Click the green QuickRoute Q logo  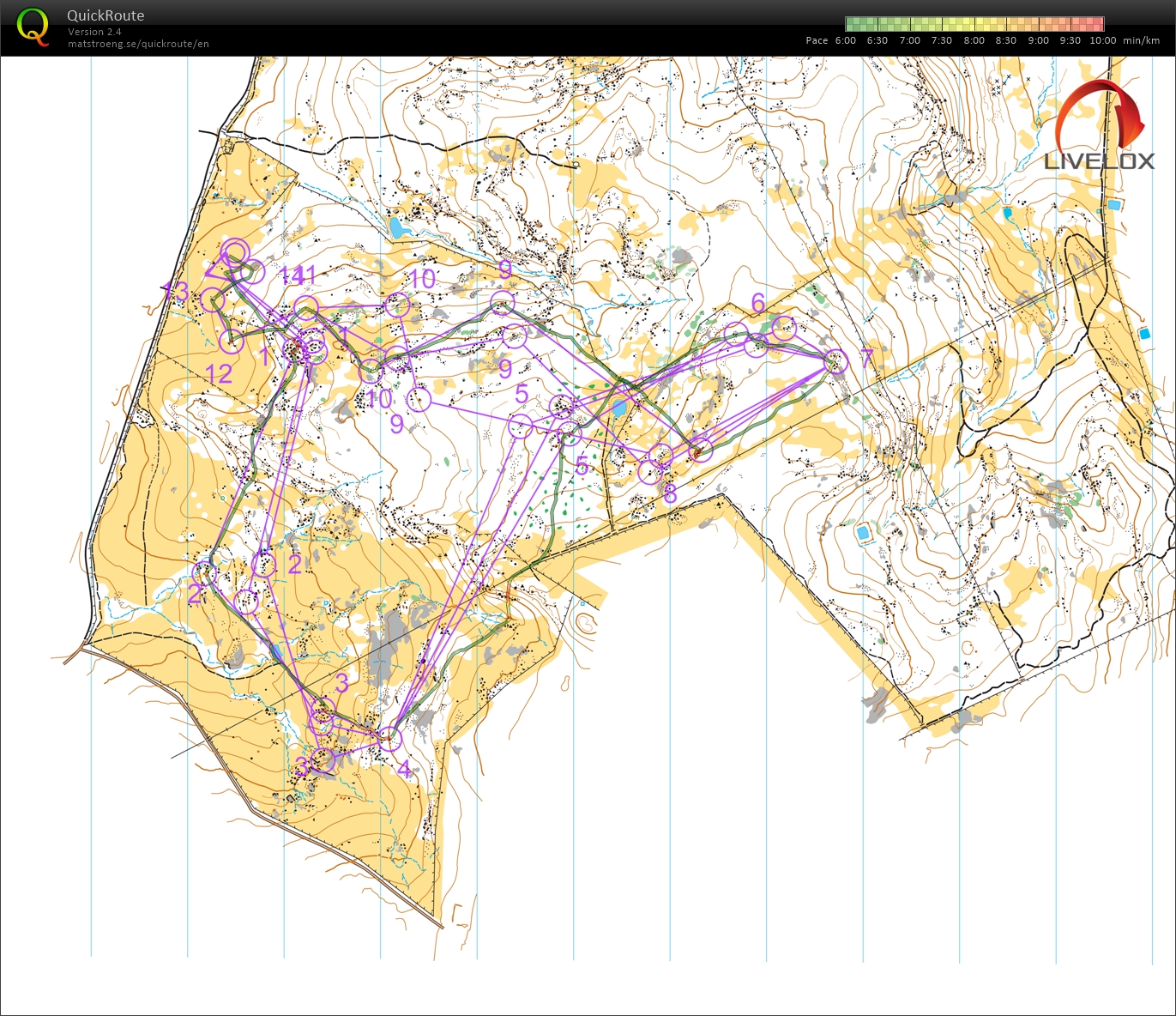pyautogui.click(x=33, y=26)
